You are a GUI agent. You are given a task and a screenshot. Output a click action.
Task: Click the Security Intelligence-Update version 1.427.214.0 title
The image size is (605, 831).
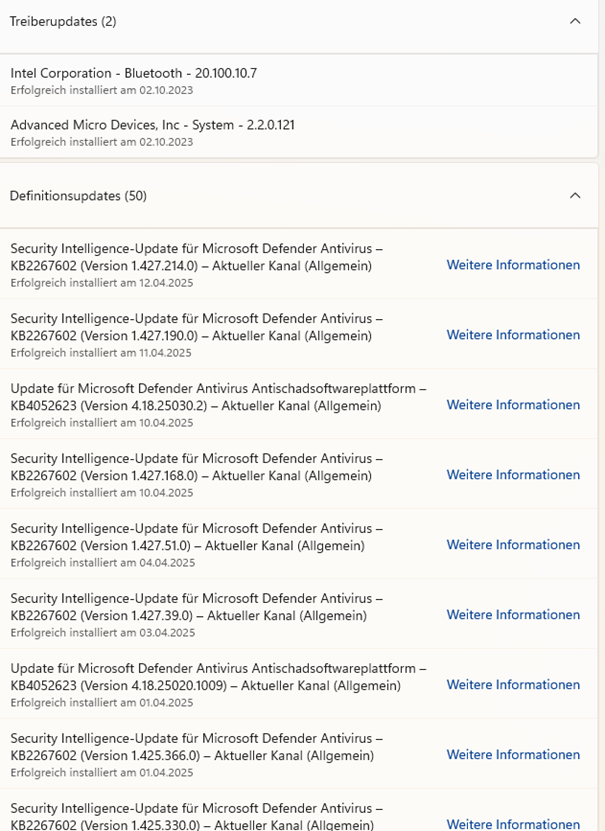197,257
